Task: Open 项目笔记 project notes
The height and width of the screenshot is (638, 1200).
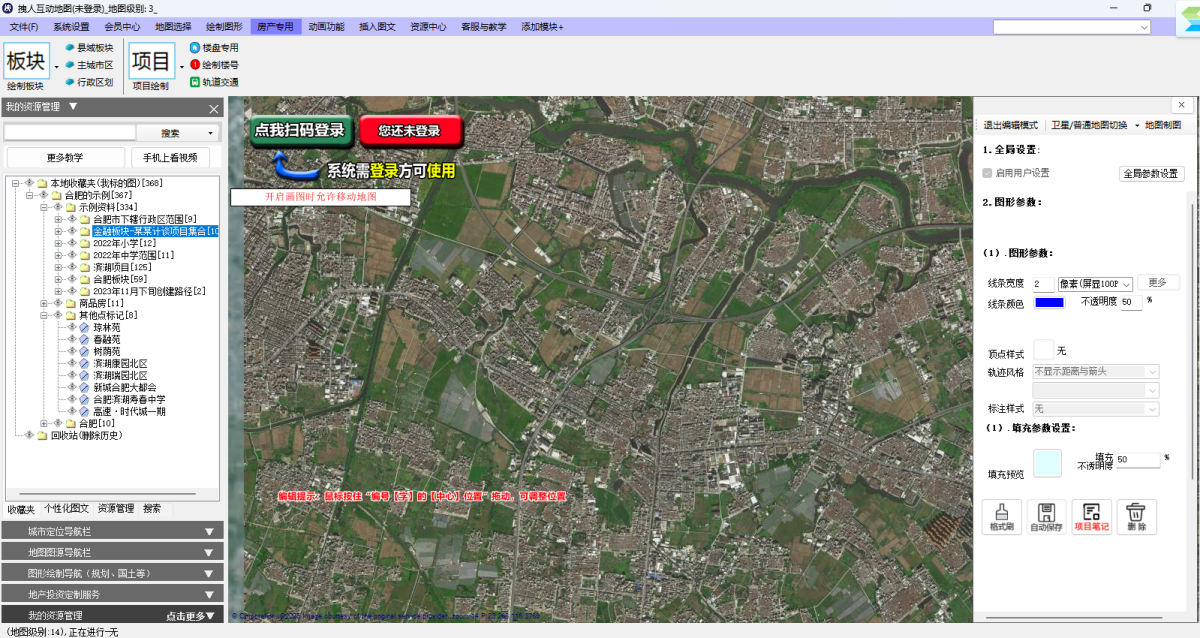Action: [1091, 516]
